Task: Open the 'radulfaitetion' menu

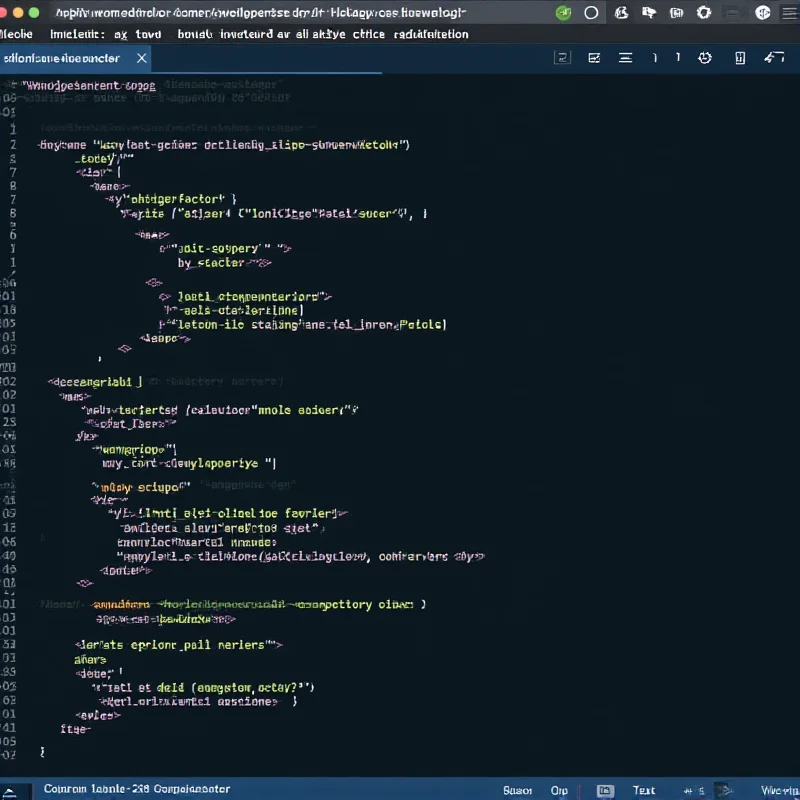Action: [431, 34]
